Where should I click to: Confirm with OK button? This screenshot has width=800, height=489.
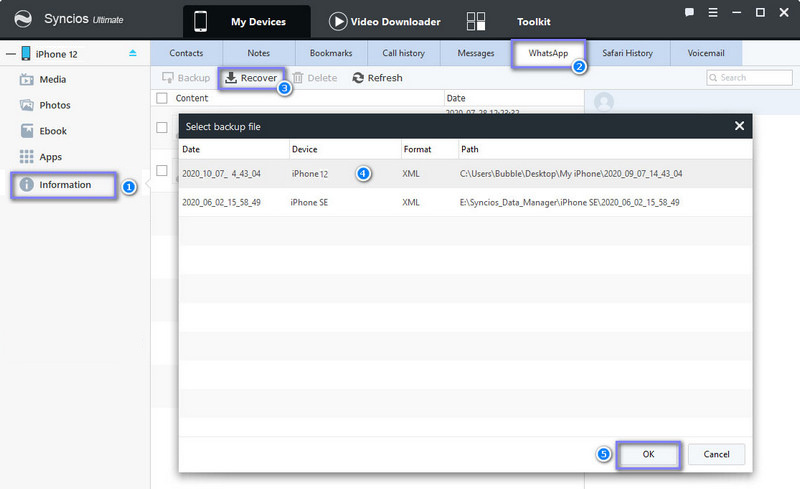[x=648, y=454]
